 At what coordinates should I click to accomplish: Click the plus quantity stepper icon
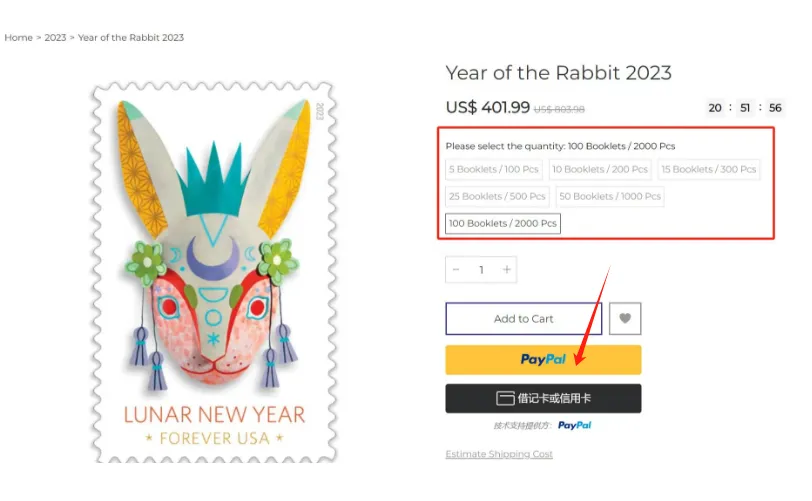tap(506, 269)
